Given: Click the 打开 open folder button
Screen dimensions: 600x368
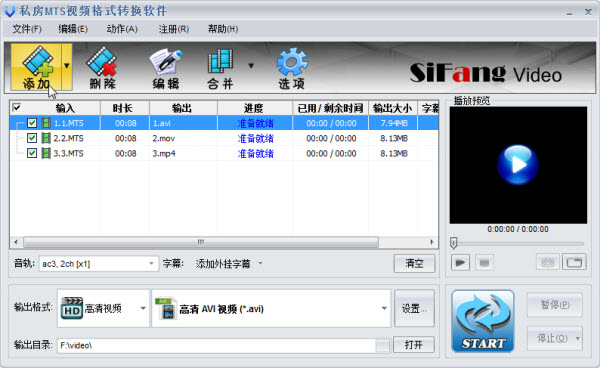Looking at the screenshot, I should point(414,345).
